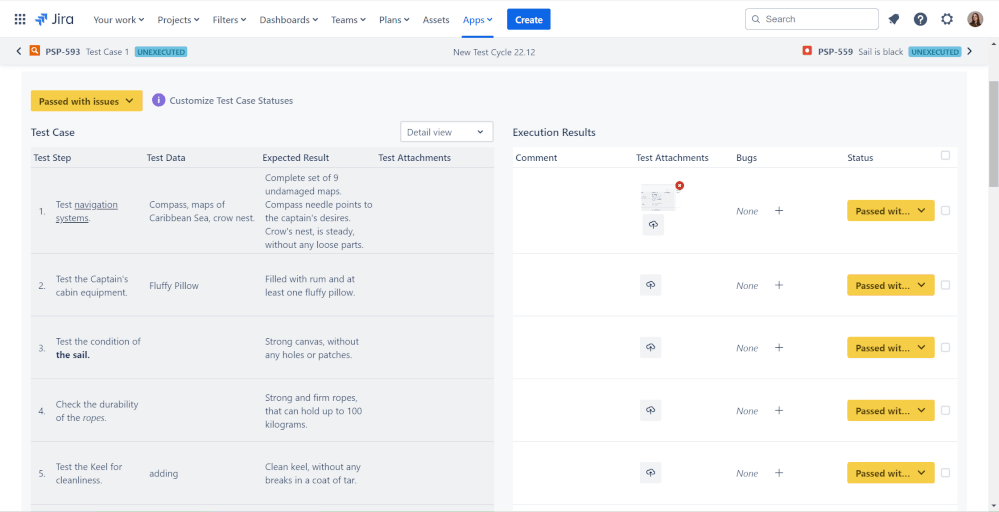Open the user profile avatar

(x=975, y=19)
